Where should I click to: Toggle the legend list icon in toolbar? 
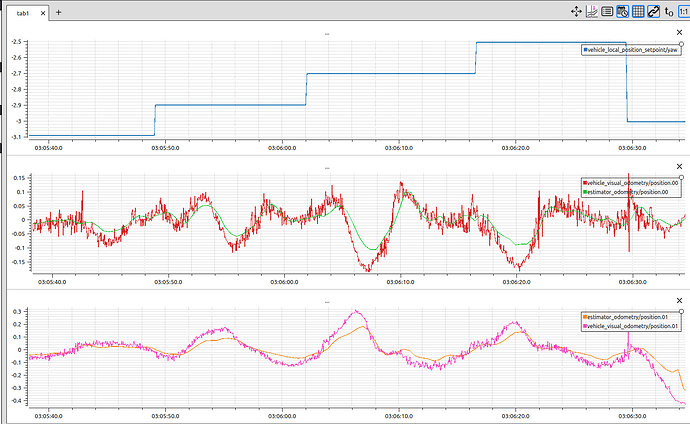click(607, 12)
